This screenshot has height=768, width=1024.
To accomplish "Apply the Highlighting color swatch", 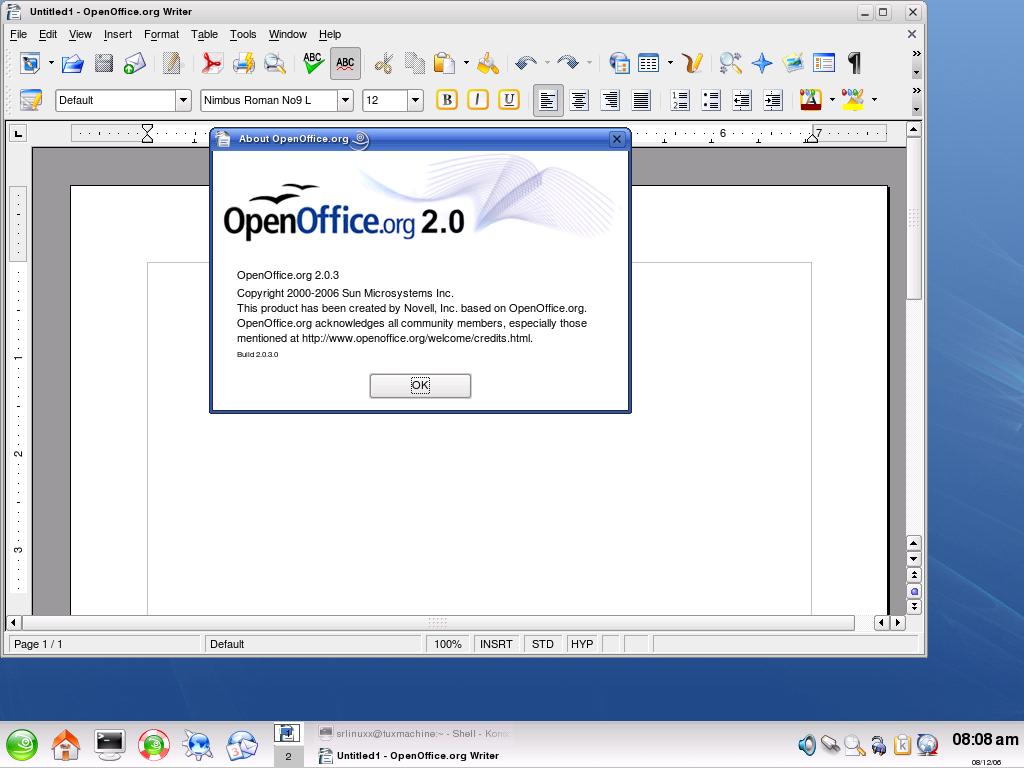I will pos(853,100).
